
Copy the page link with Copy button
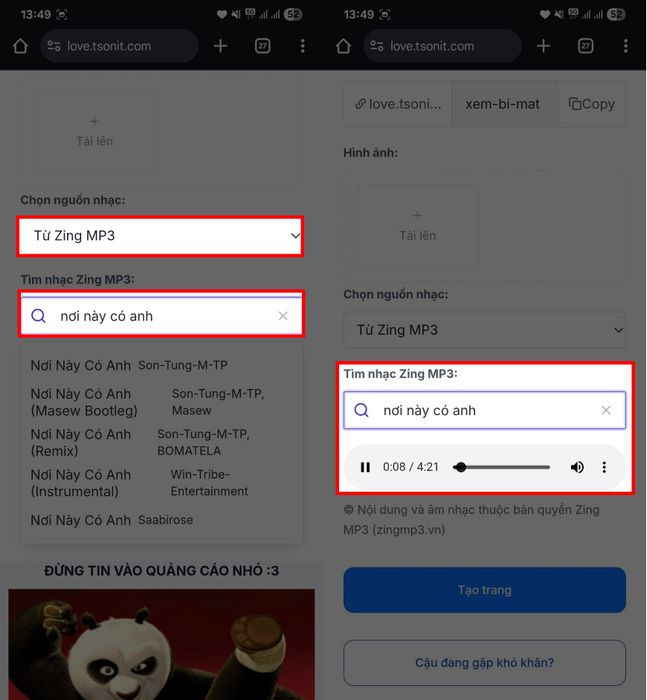coord(592,104)
